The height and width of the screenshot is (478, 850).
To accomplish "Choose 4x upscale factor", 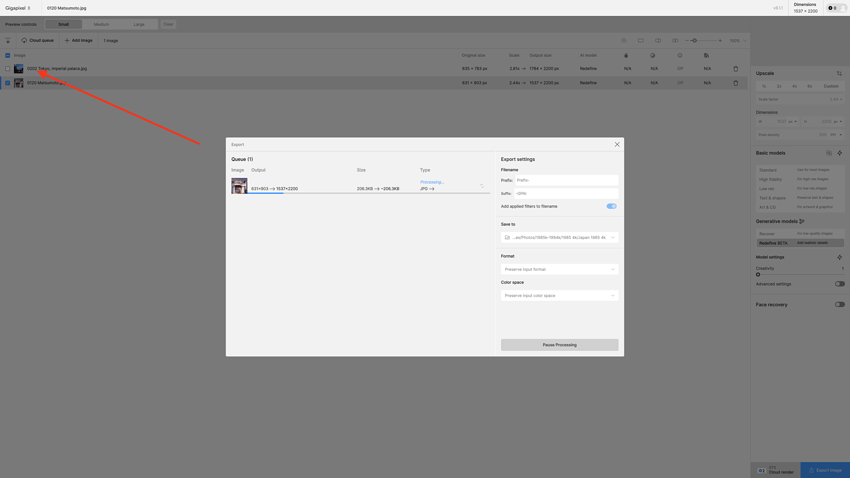I will click(x=794, y=86).
